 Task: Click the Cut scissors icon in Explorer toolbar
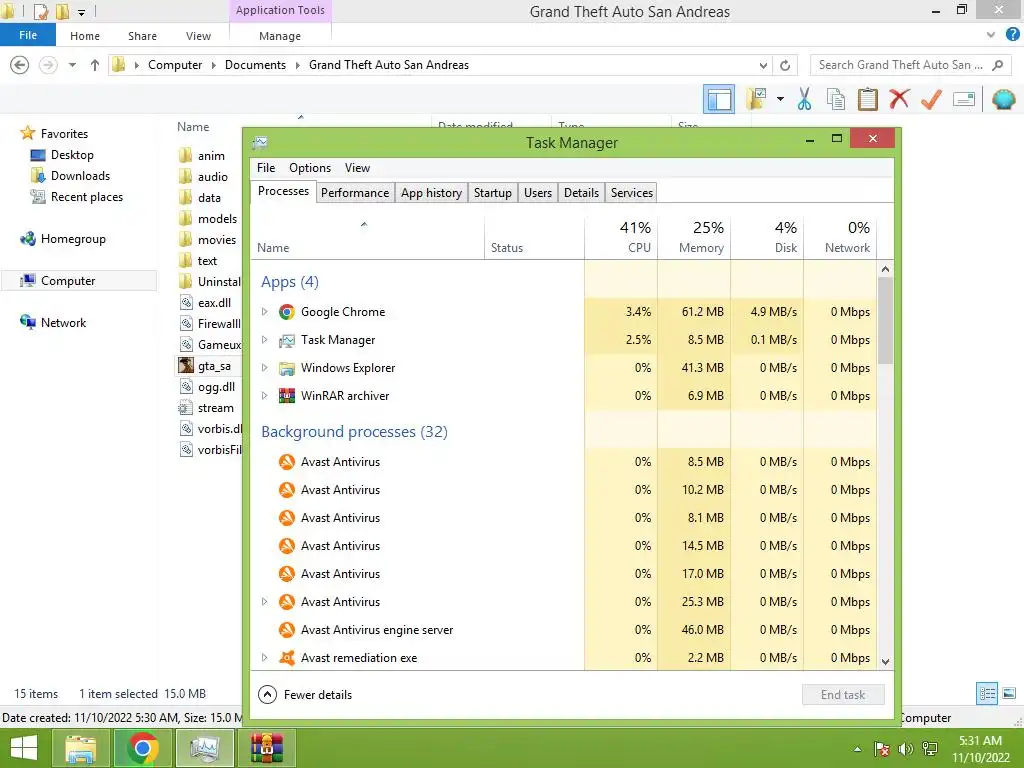click(804, 99)
